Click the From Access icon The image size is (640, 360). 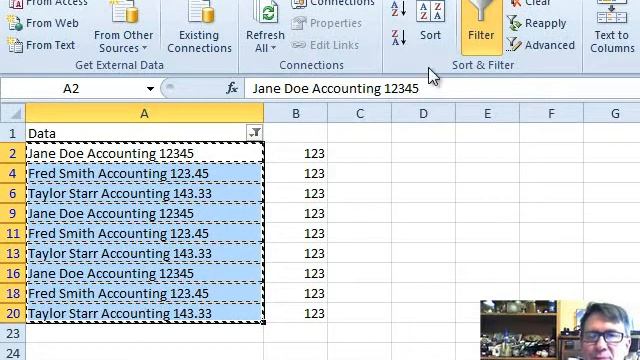pyautogui.click(x=16, y=4)
